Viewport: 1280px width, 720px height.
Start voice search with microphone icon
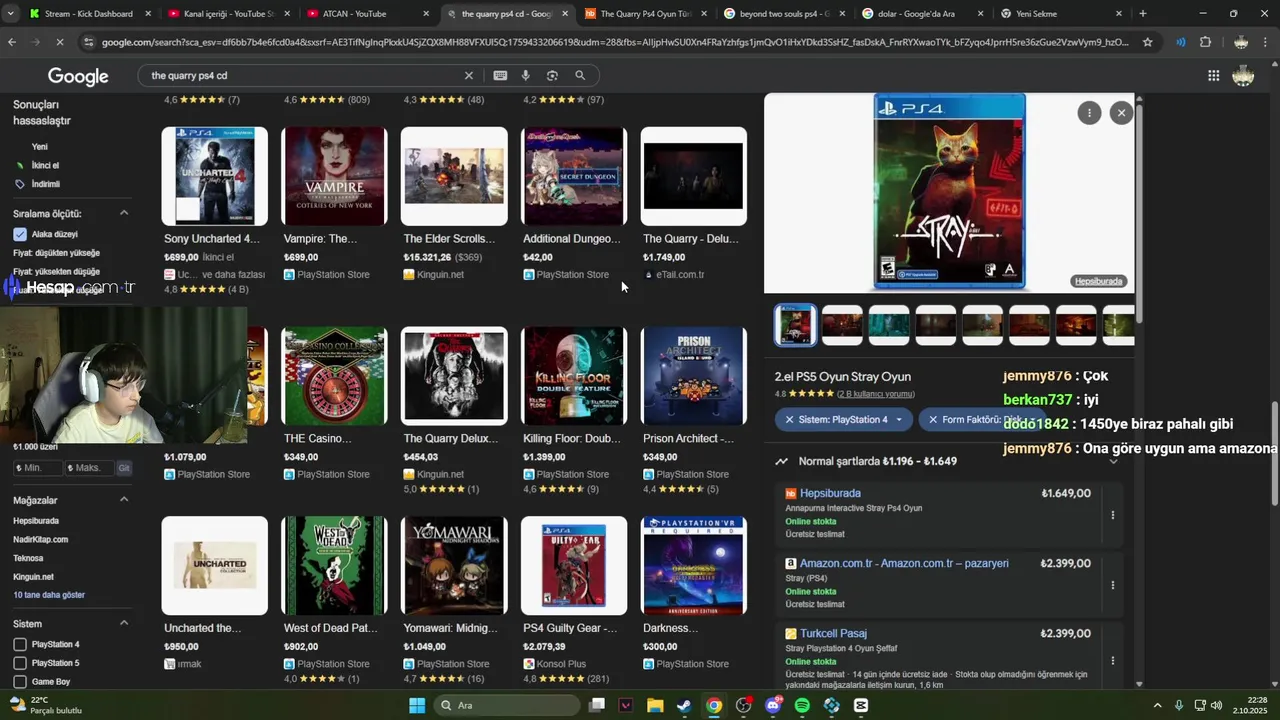click(526, 75)
